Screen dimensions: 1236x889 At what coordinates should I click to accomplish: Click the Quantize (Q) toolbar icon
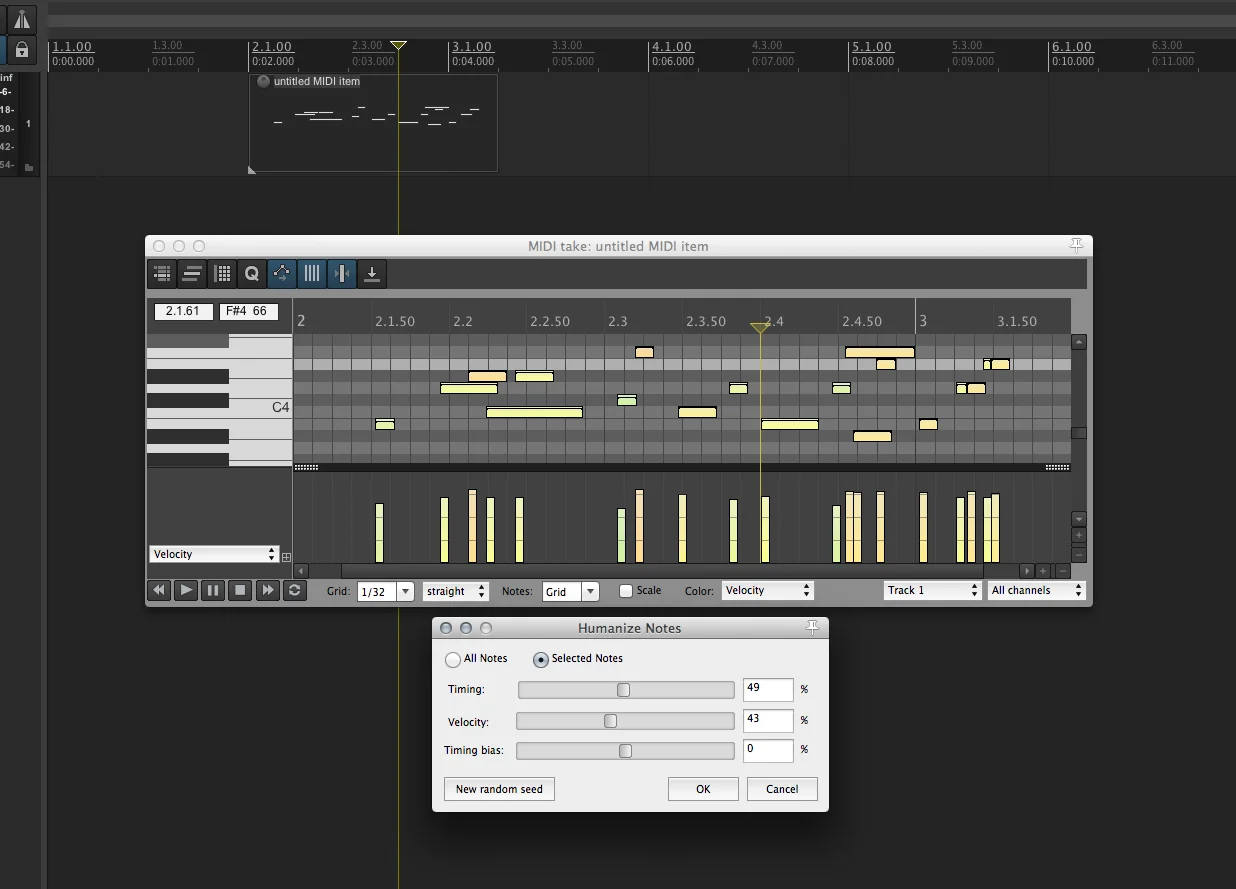(252, 274)
